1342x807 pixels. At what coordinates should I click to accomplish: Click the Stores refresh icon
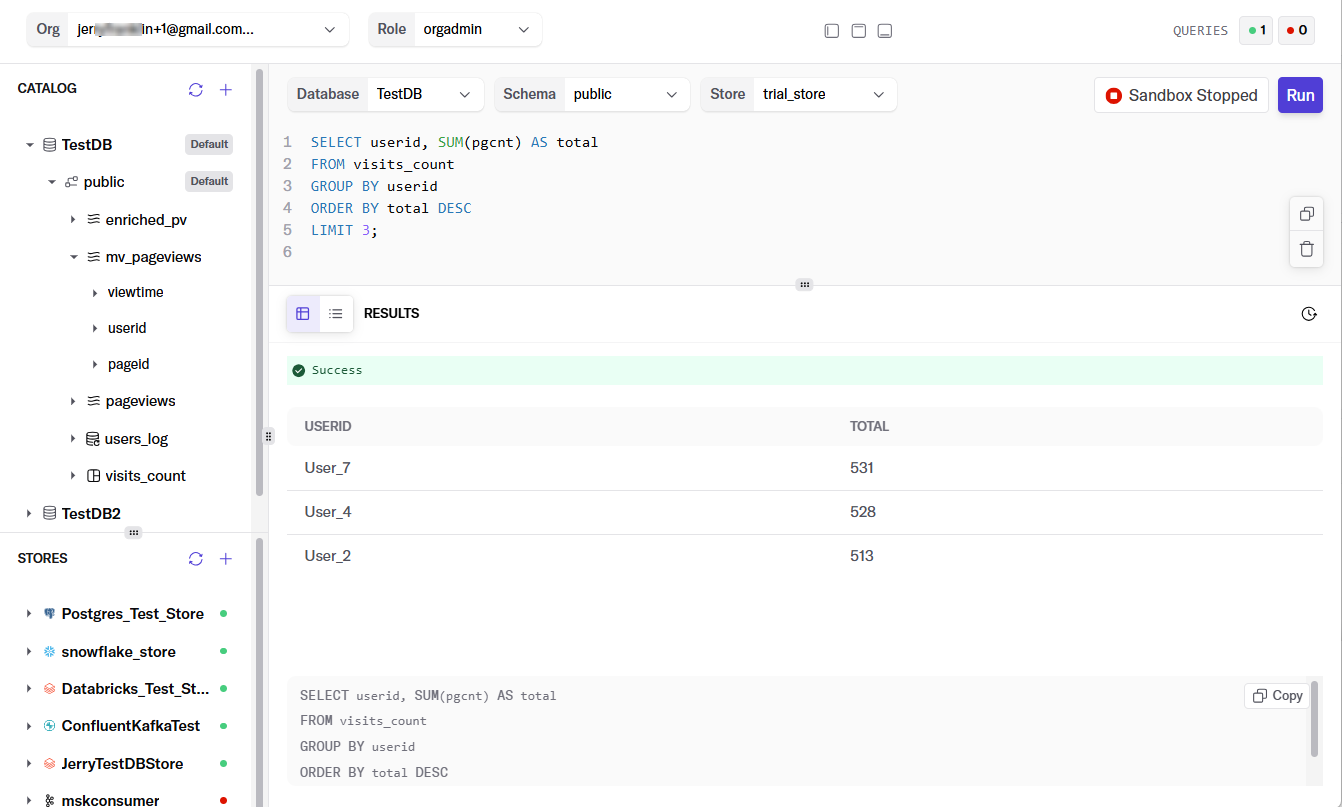196,559
